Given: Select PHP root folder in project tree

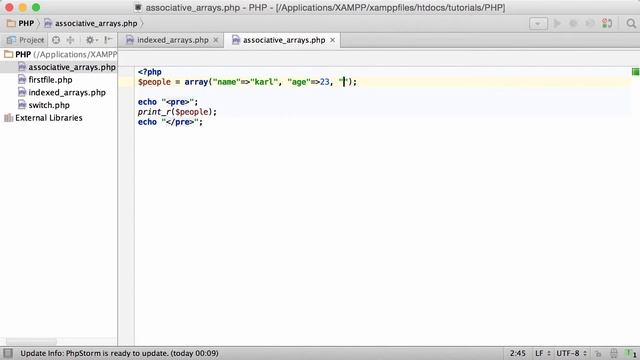Looking at the screenshot, I should coord(59,54).
